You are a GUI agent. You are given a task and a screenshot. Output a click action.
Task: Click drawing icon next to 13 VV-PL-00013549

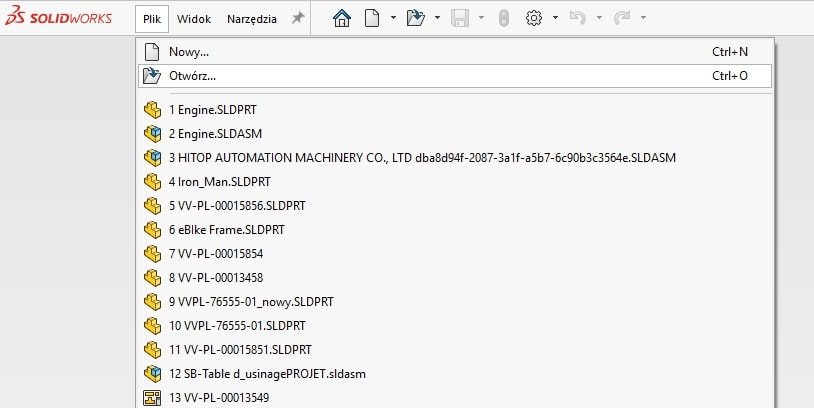[x=152, y=398]
